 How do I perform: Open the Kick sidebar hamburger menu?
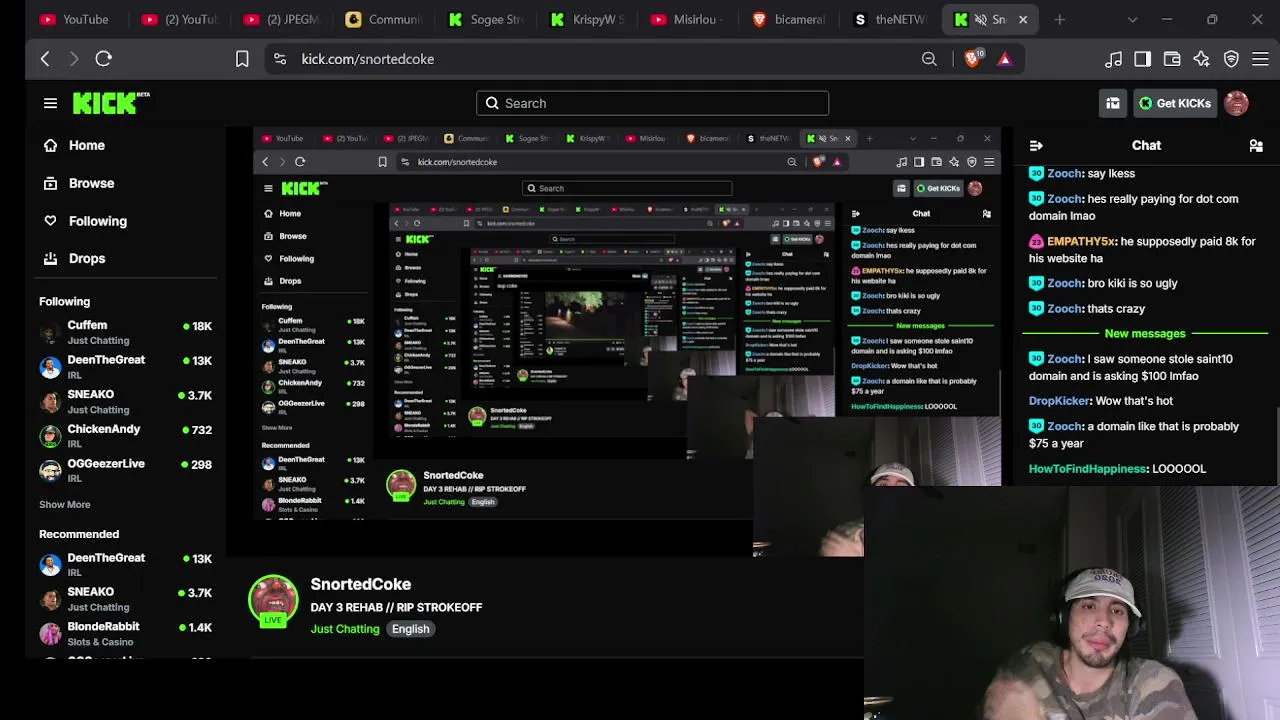[x=50, y=103]
